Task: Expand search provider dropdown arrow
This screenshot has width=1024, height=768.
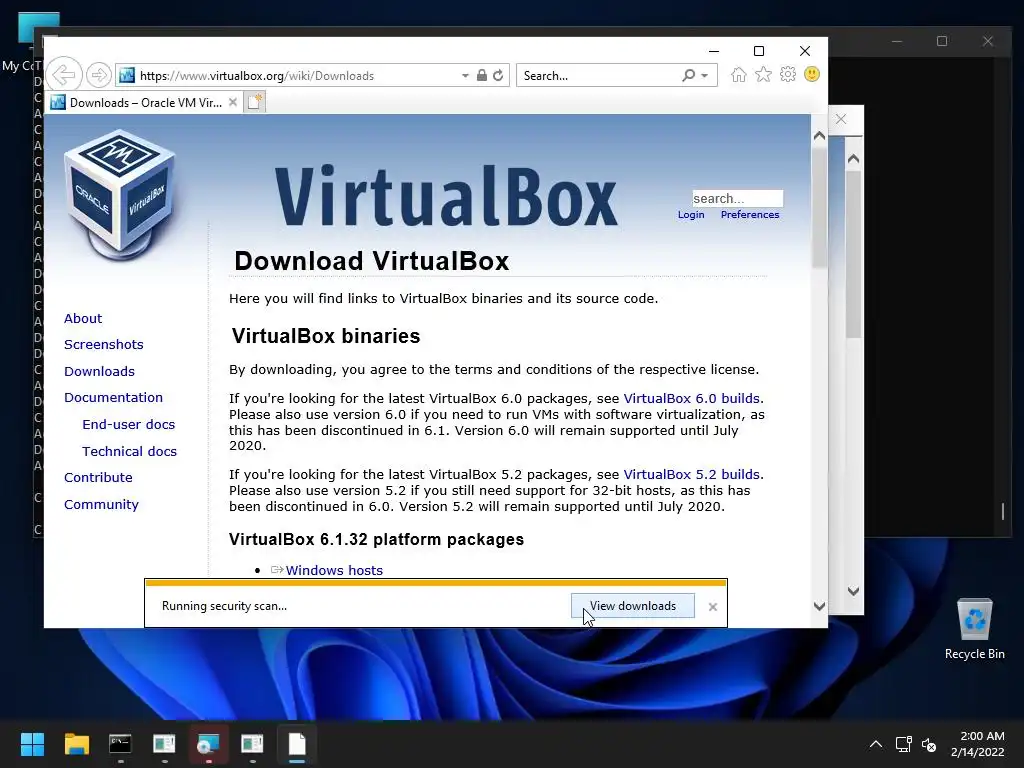Action: [705, 75]
